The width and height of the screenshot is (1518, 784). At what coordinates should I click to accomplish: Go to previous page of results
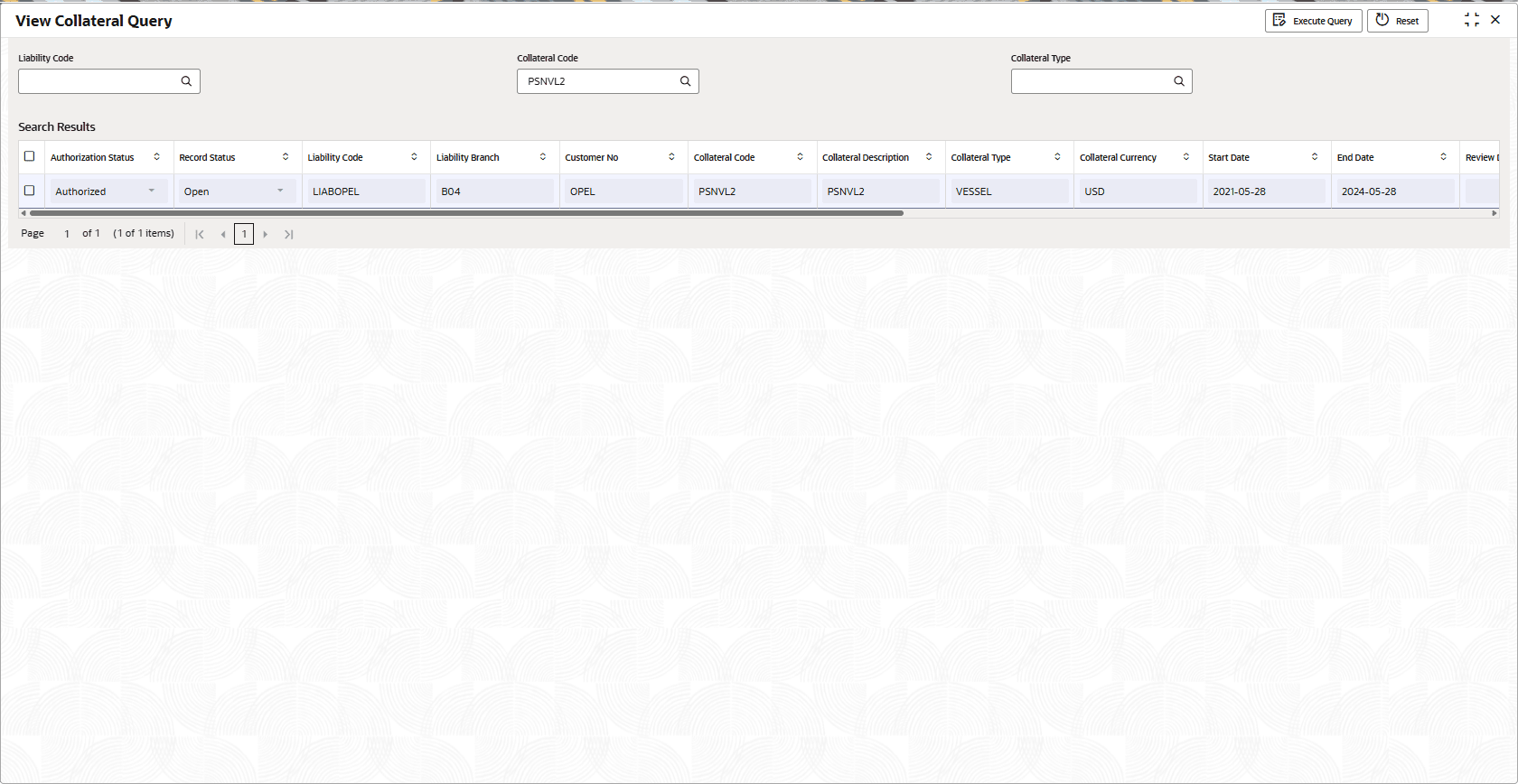click(223, 234)
